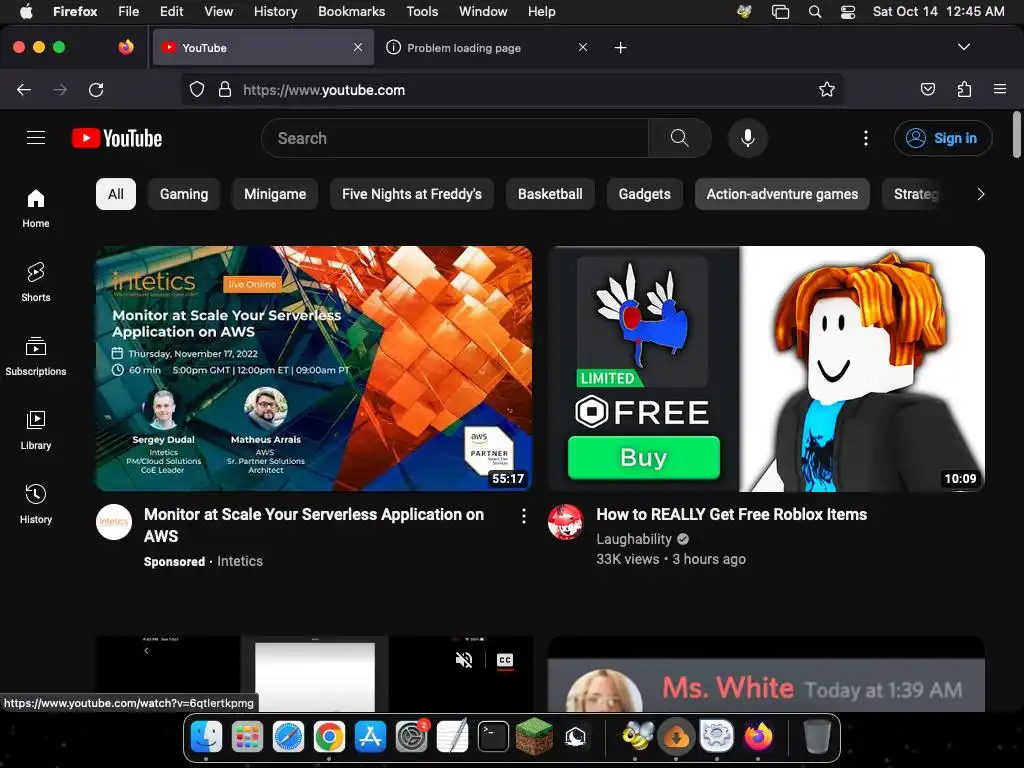Open the Tools menu
The width and height of the screenshot is (1024, 768).
(422, 11)
